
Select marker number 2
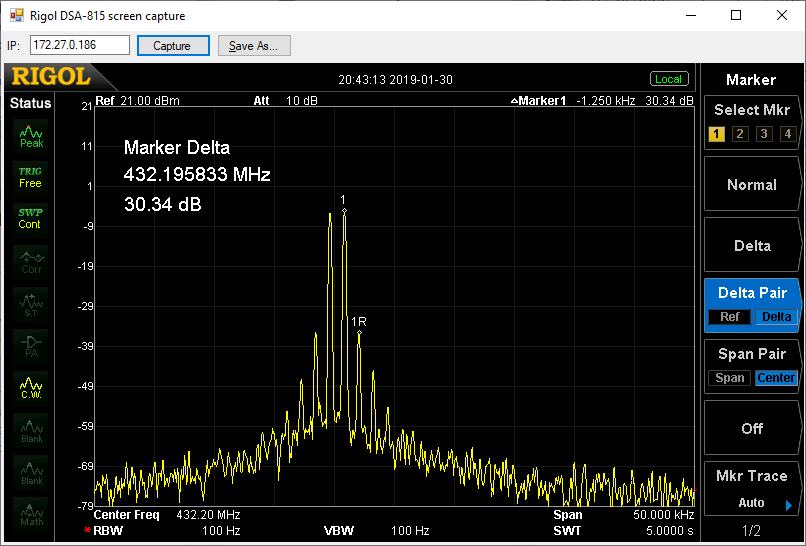pos(740,134)
